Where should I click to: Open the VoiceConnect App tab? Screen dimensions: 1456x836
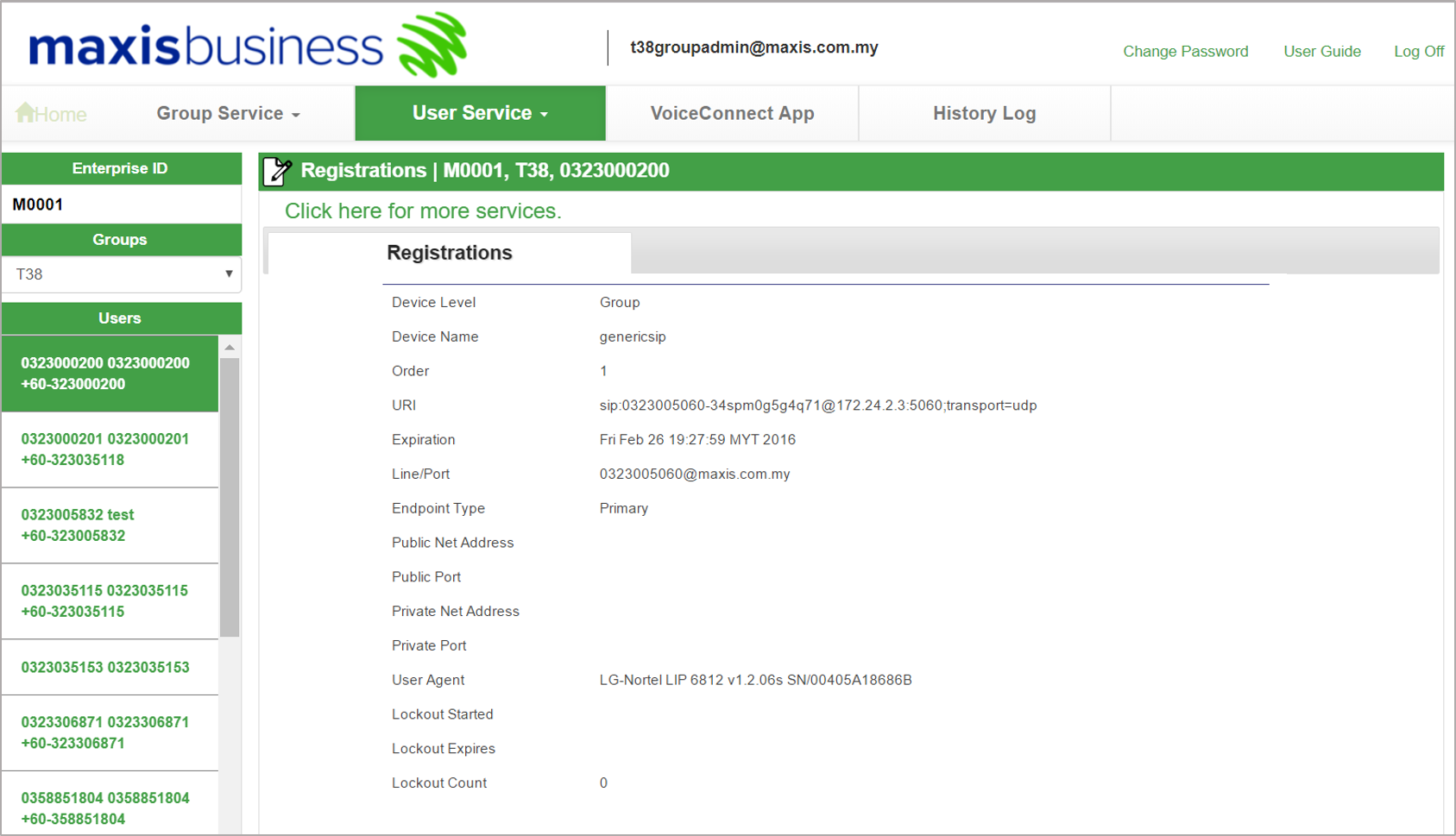click(x=732, y=114)
